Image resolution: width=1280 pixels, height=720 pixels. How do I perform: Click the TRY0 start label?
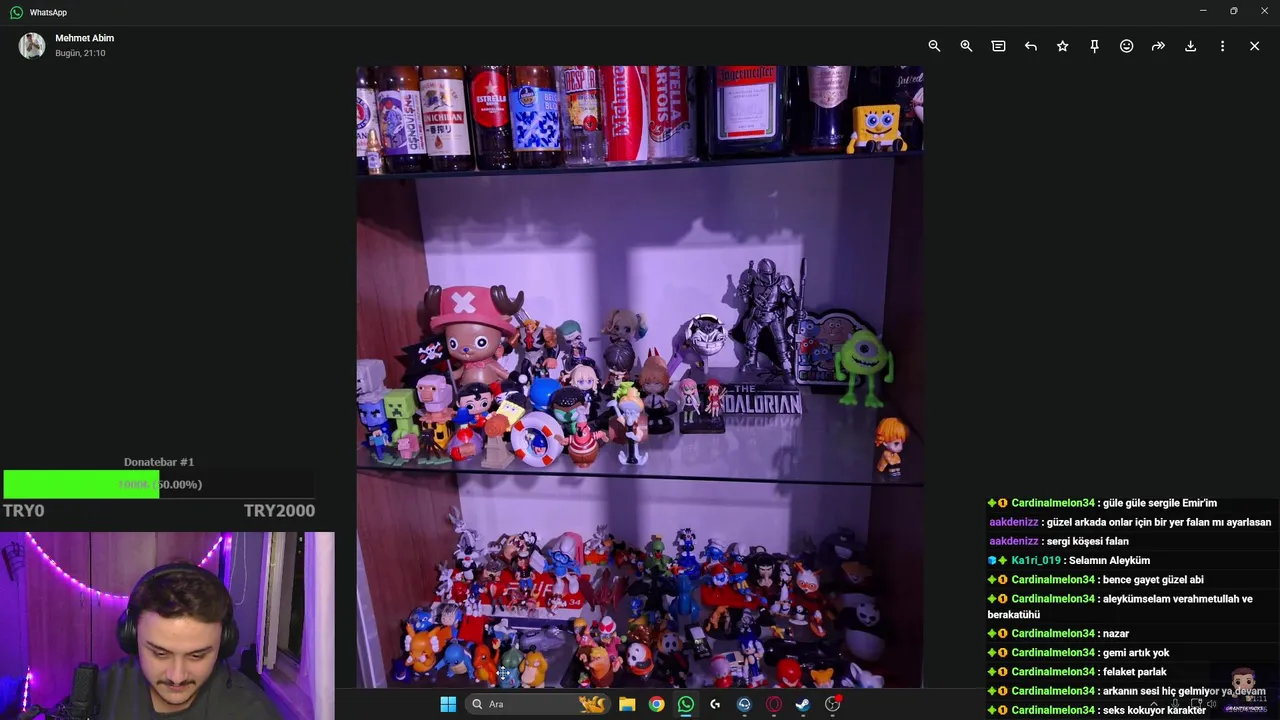point(23,510)
